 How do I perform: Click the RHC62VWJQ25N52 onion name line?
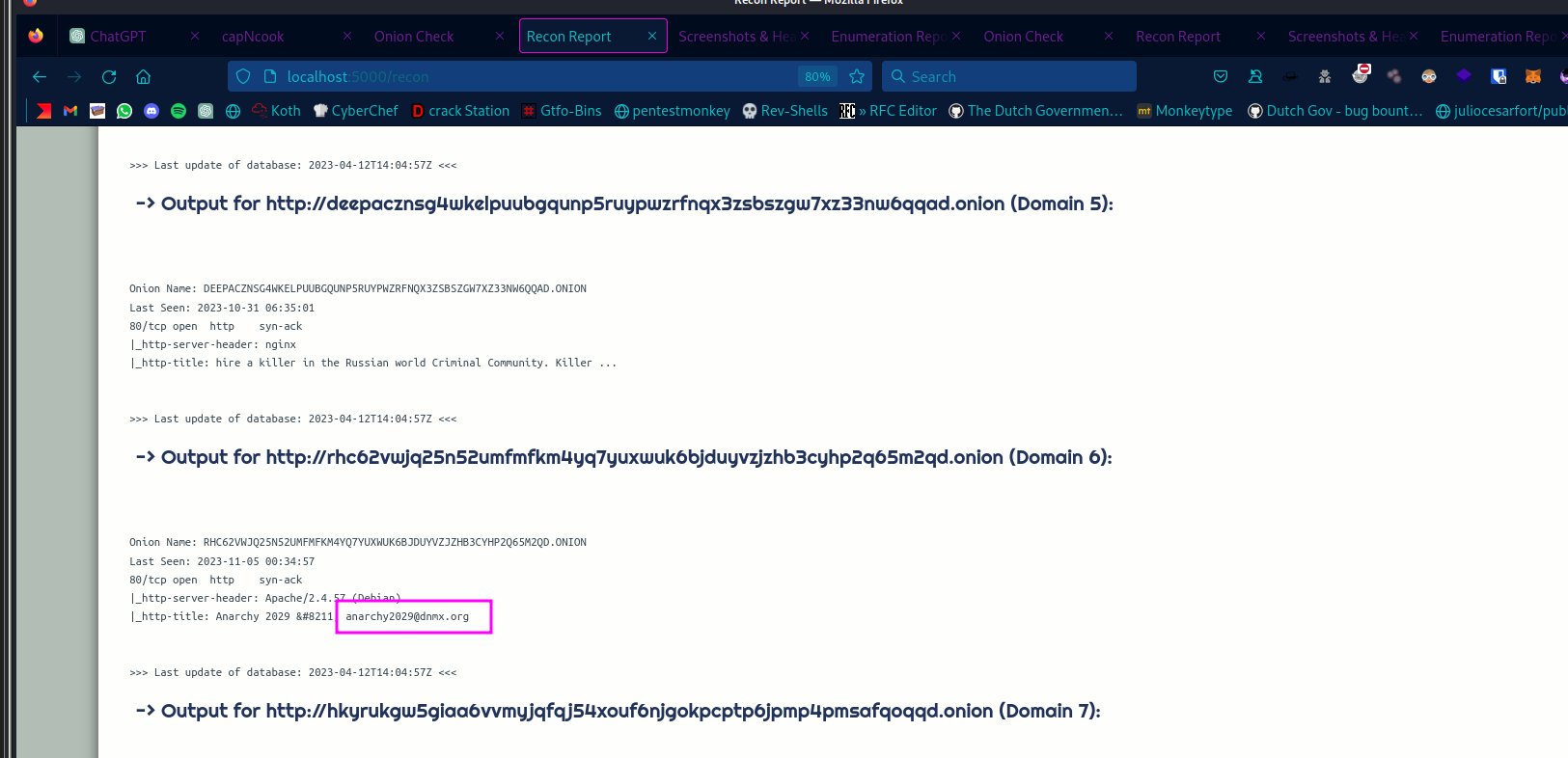tap(358, 542)
